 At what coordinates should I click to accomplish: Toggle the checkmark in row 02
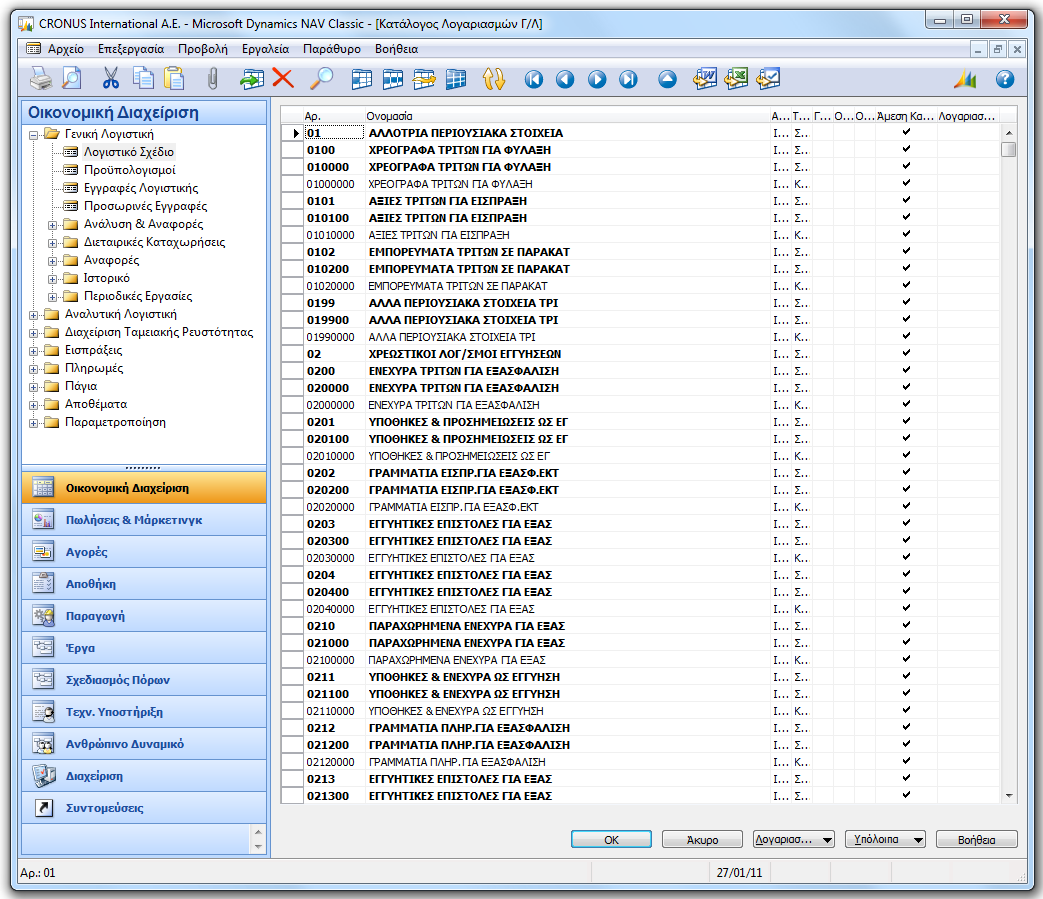[906, 353]
